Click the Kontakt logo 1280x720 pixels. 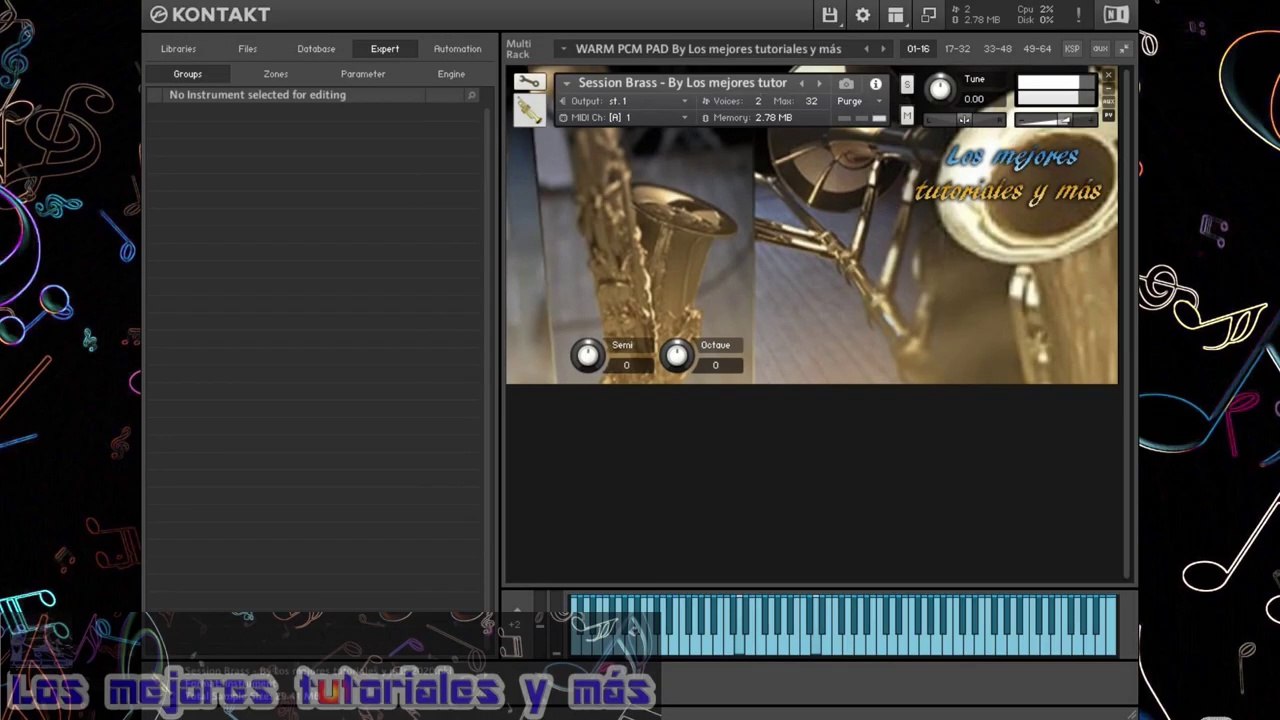coord(210,14)
